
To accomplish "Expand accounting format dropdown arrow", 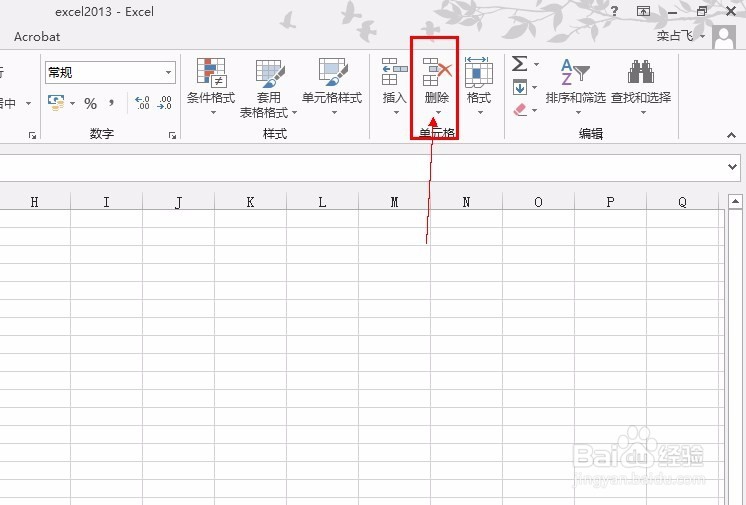I will click(72, 103).
